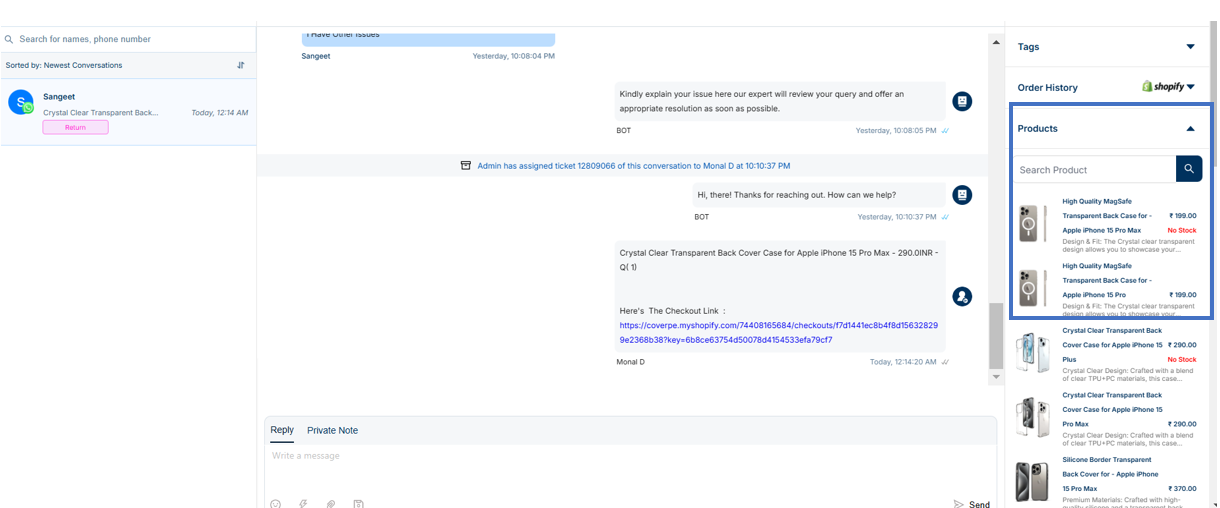The width and height of the screenshot is (1220, 508).
Task: Open the emoji picker in reply toolbar
Action: (276, 504)
